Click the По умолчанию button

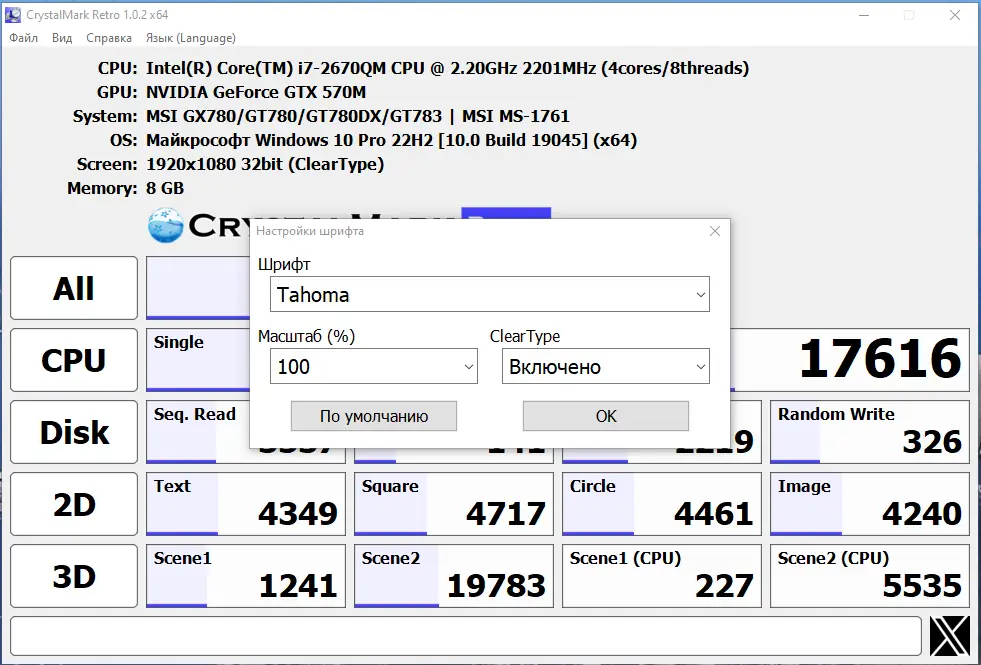click(x=374, y=416)
